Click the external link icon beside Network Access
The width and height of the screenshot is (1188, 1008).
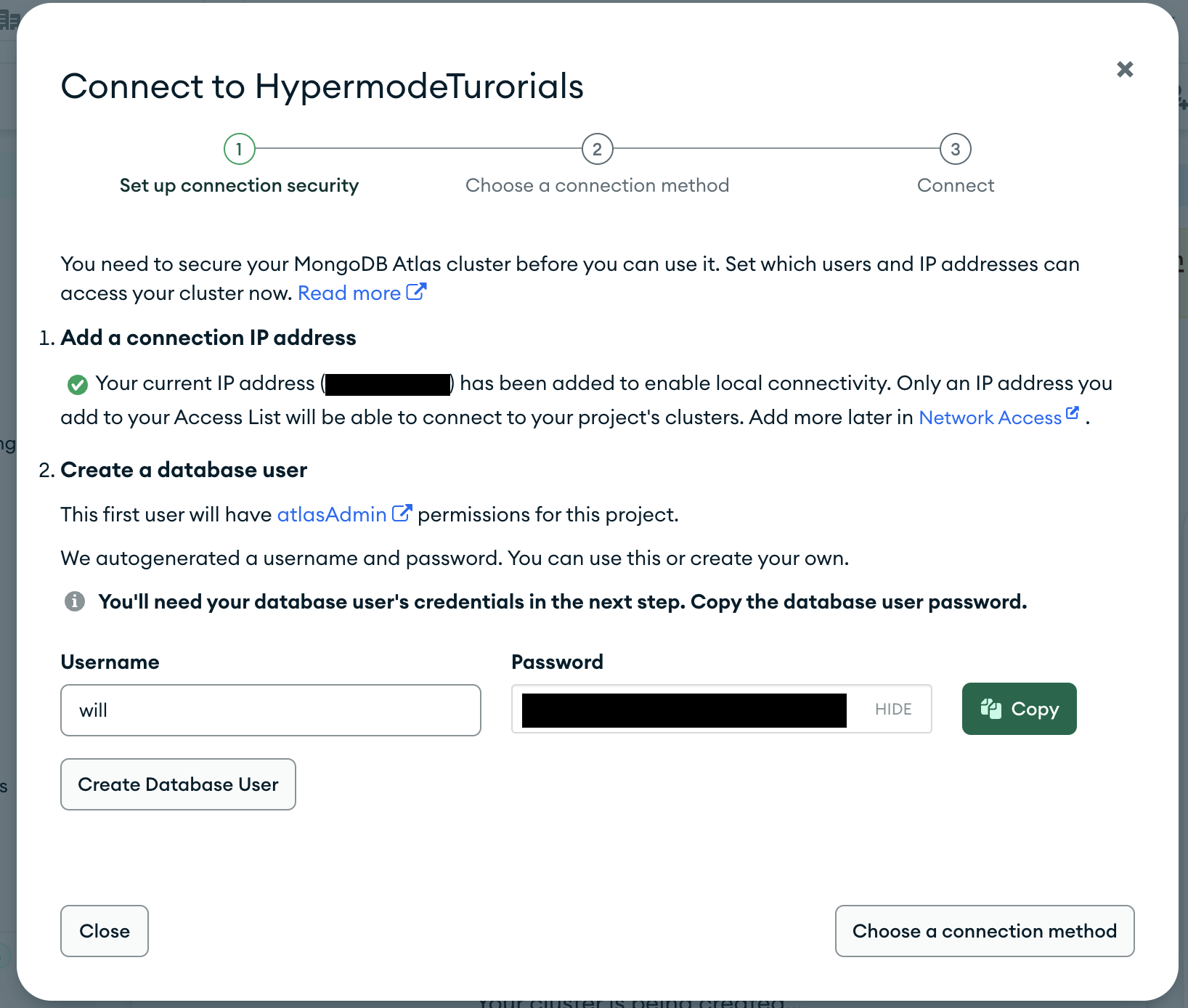pyautogui.click(x=1073, y=412)
